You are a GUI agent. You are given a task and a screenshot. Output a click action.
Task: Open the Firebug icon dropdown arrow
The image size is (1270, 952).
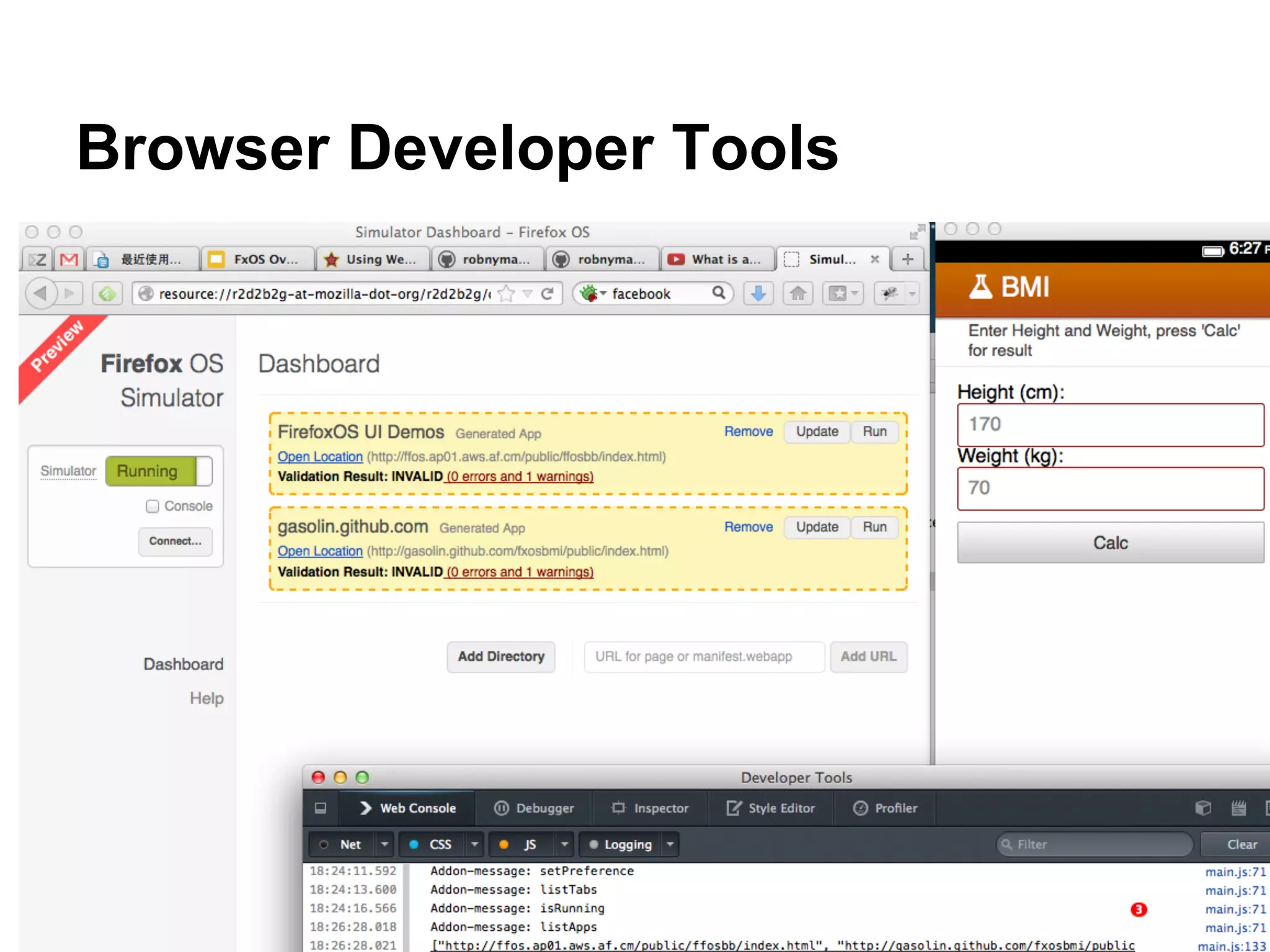click(x=912, y=293)
